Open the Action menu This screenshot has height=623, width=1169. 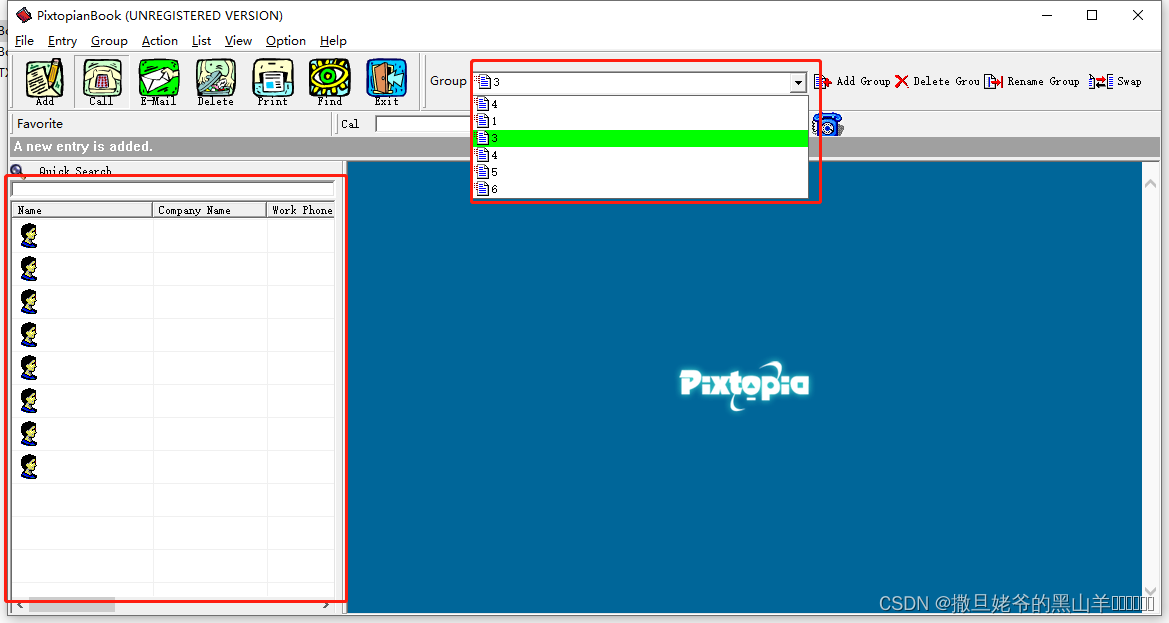coord(160,41)
